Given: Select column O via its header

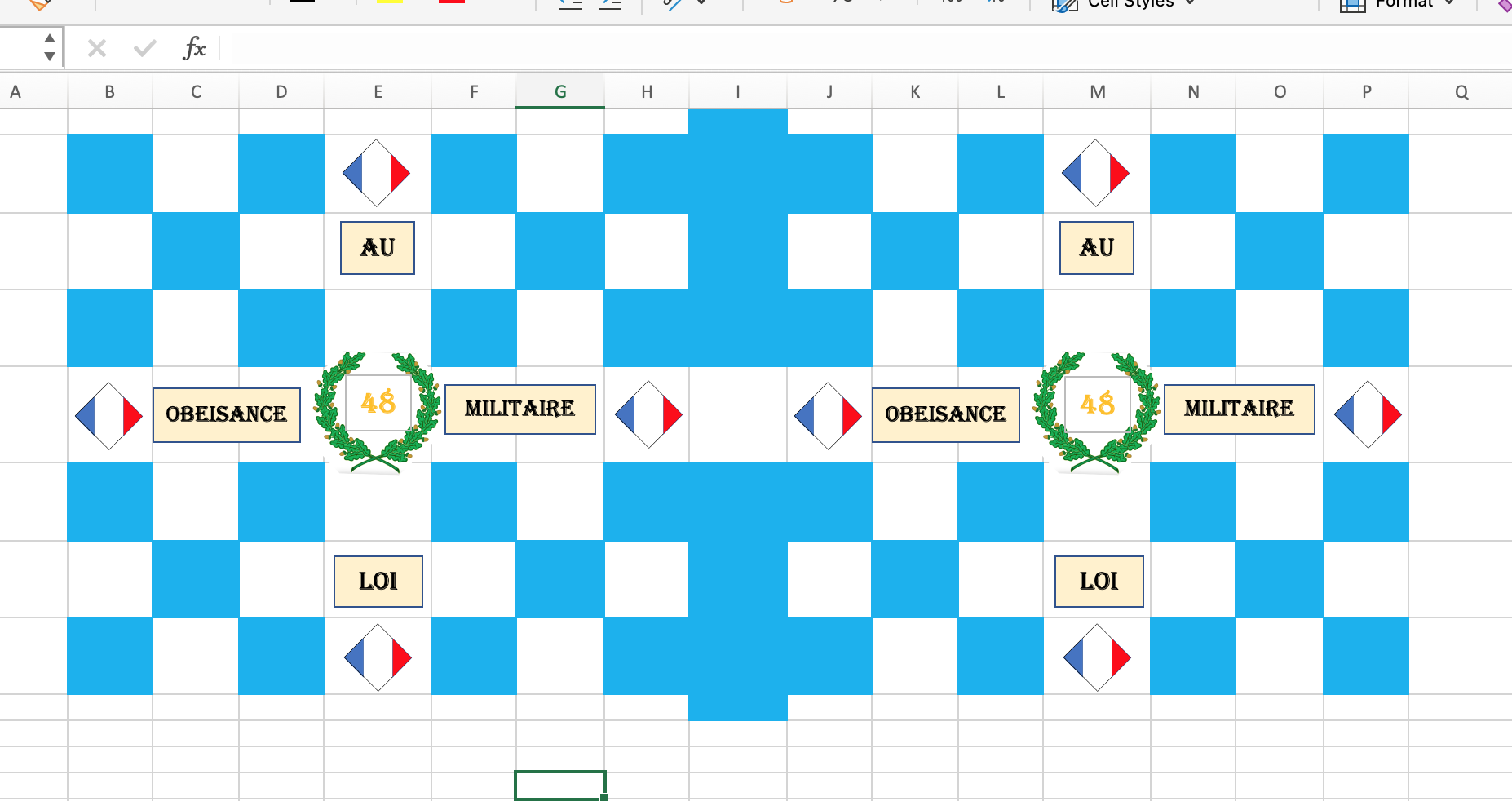Looking at the screenshot, I should [1280, 92].
